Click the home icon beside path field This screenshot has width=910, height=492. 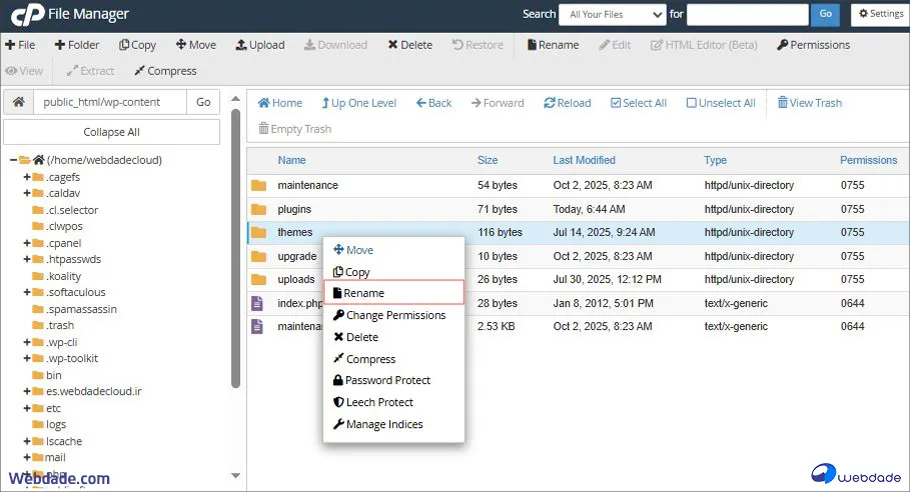(18, 102)
